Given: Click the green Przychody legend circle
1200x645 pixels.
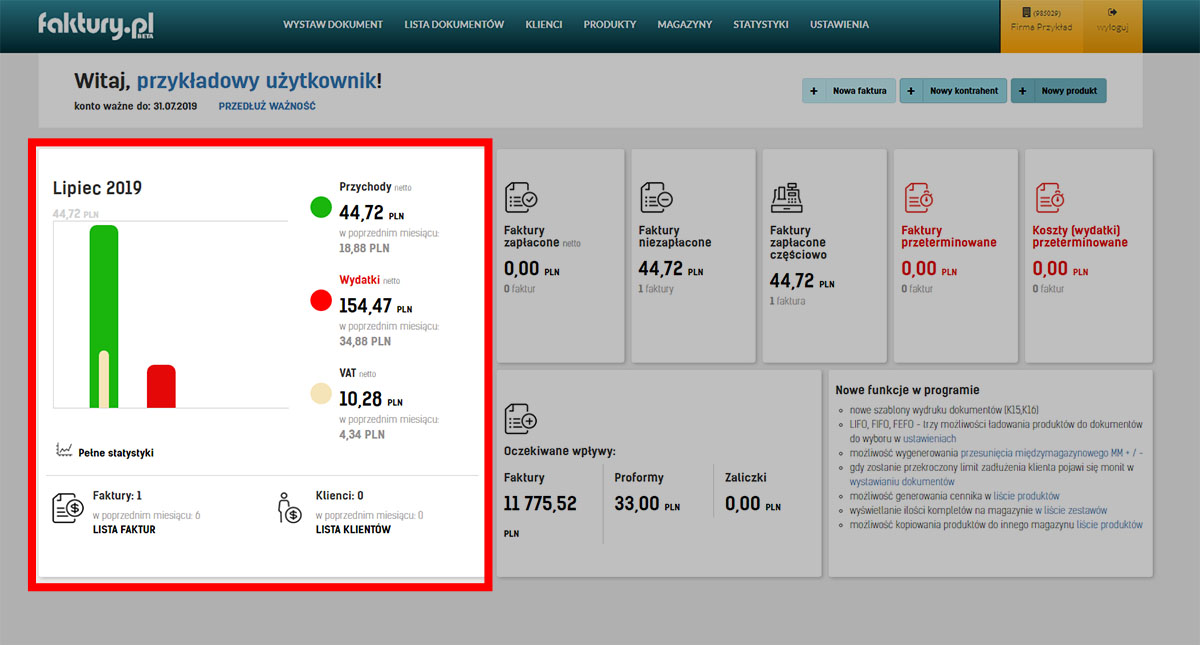Looking at the screenshot, I should click(x=321, y=207).
